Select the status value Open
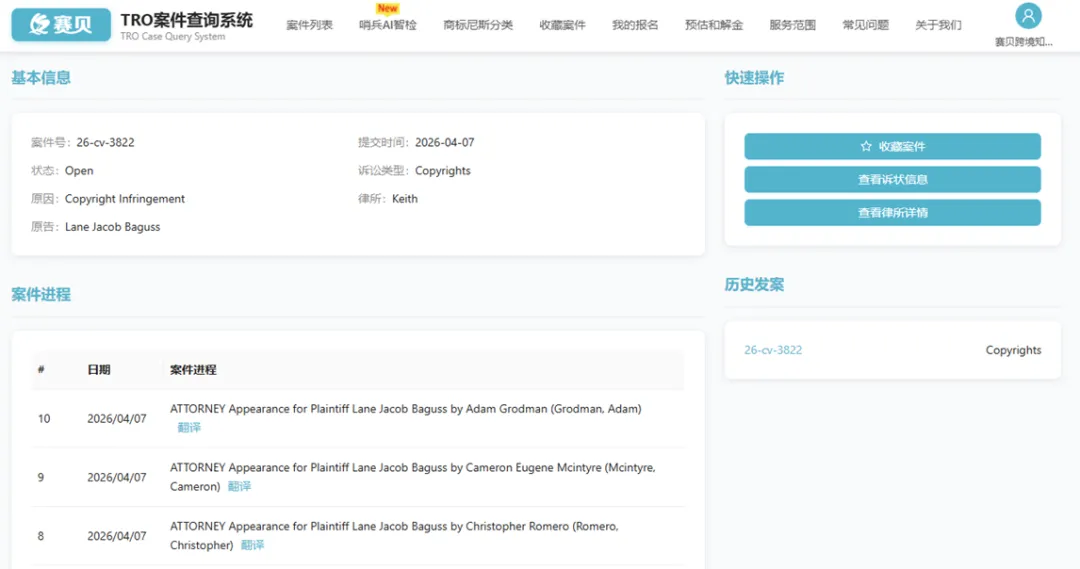The width and height of the screenshot is (1080, 569). coord(79,171)
